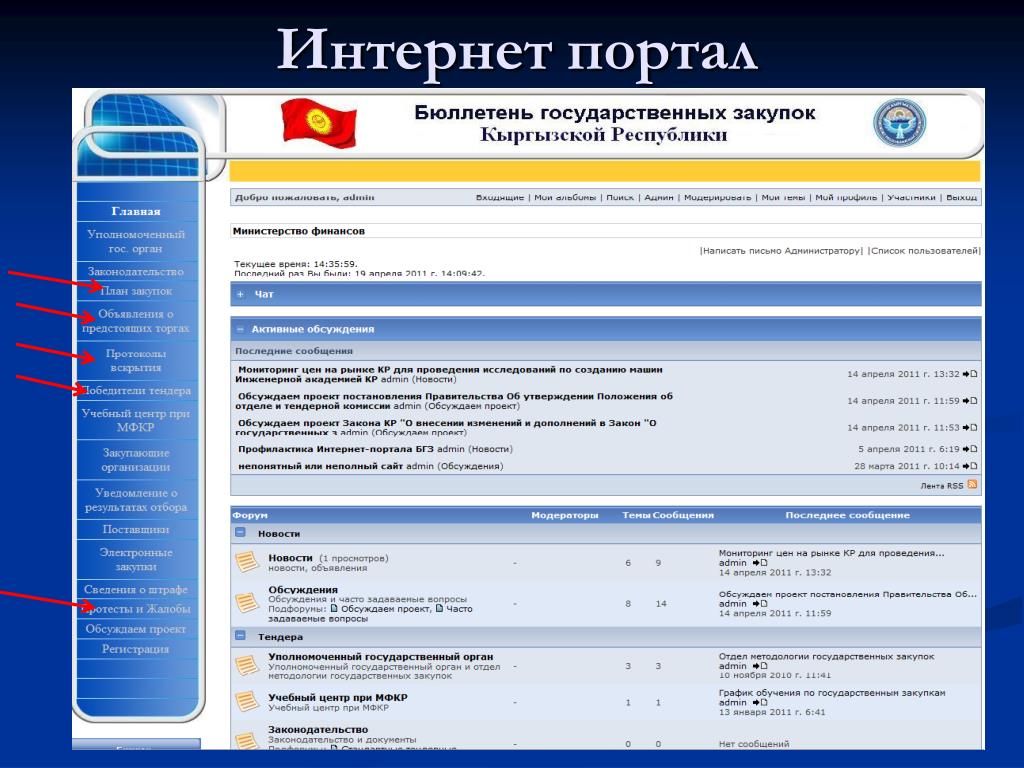
Task: Open the Участники link
Action: click(911, 197)
